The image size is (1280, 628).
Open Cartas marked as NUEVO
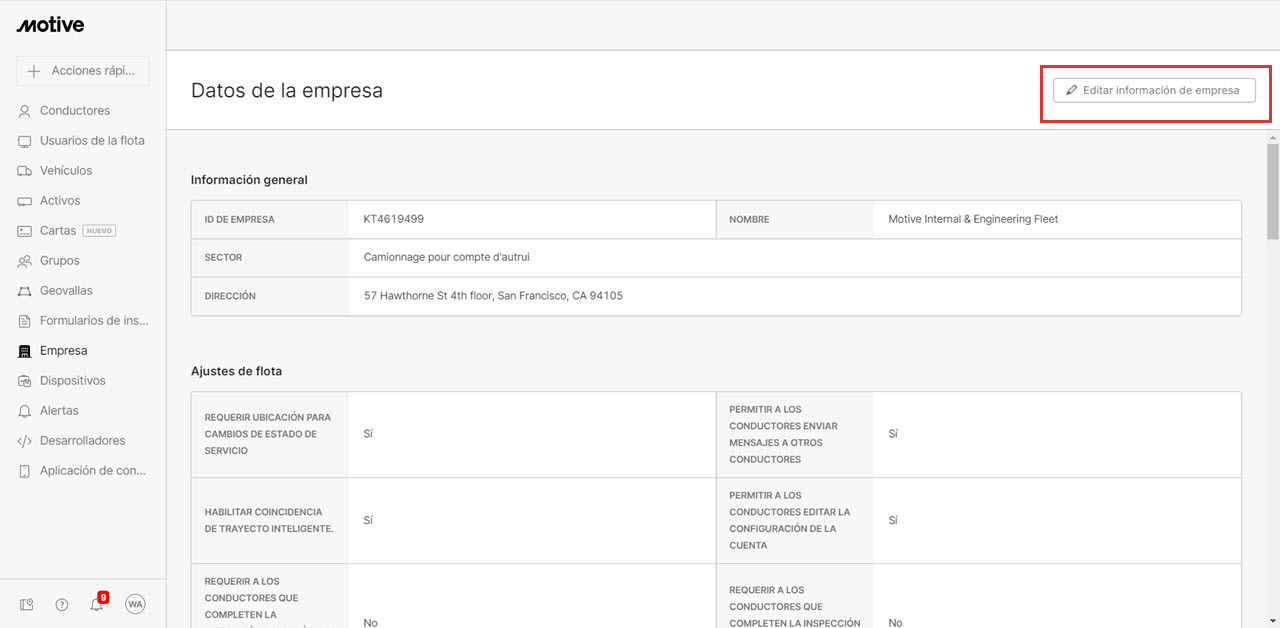(x=58, y=231)
